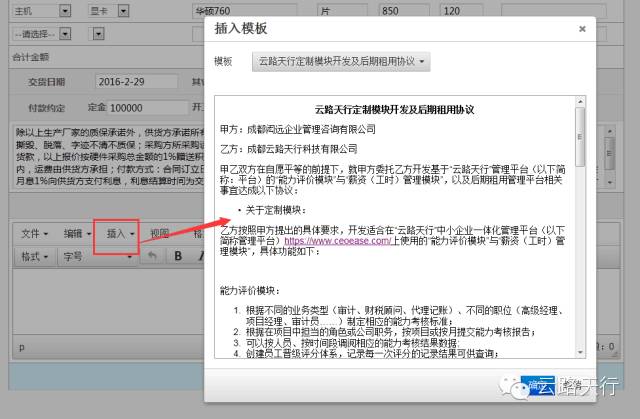Click the preview scrollbar up arrow
The height and width of the screenshot is (419, 640).
pos(580,101)
